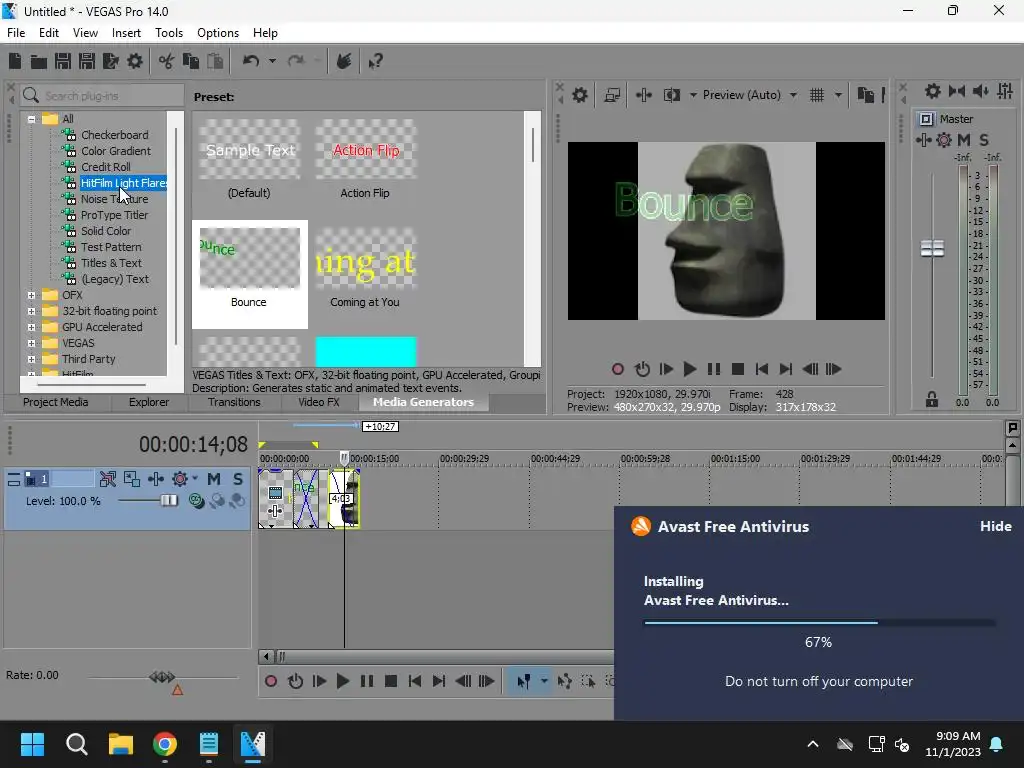
Task: Toggle Master automation settings gear
Action: point(944,140)
